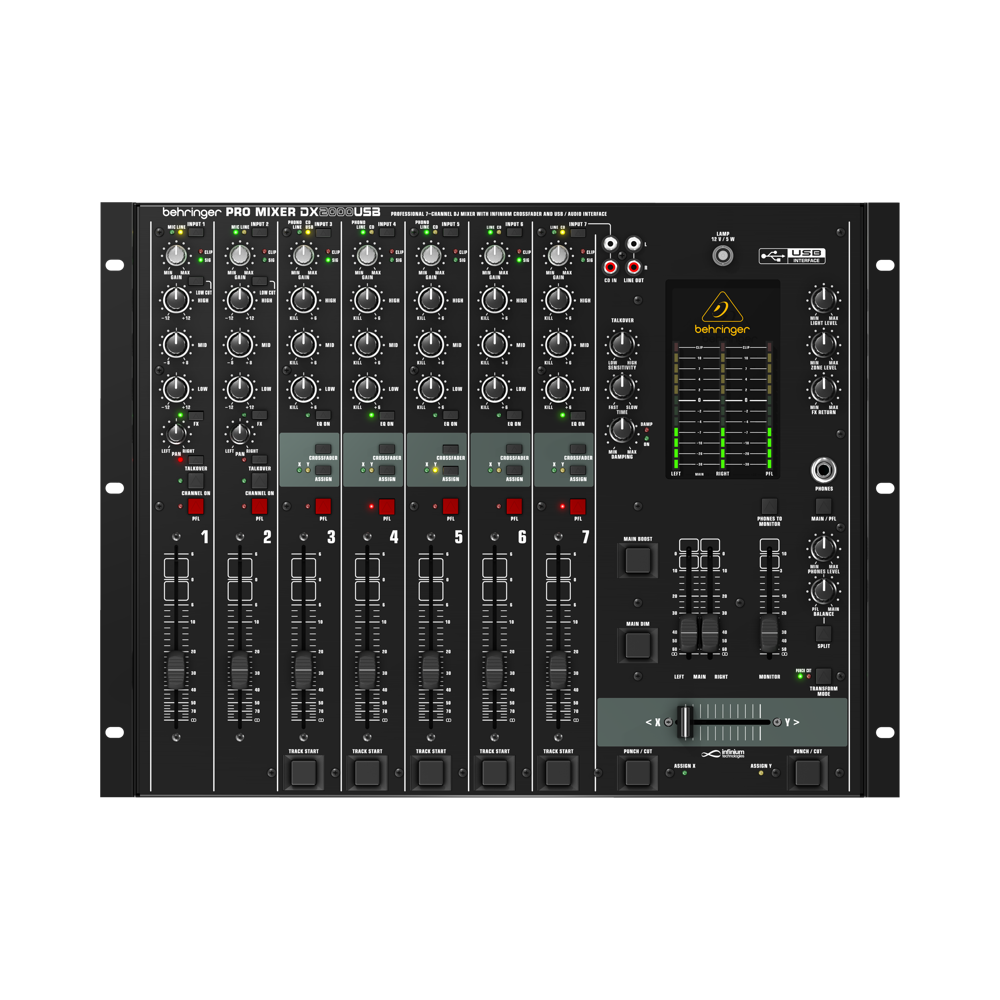
Task: Click the PHONES LEVEL knob
Action: 823,548
